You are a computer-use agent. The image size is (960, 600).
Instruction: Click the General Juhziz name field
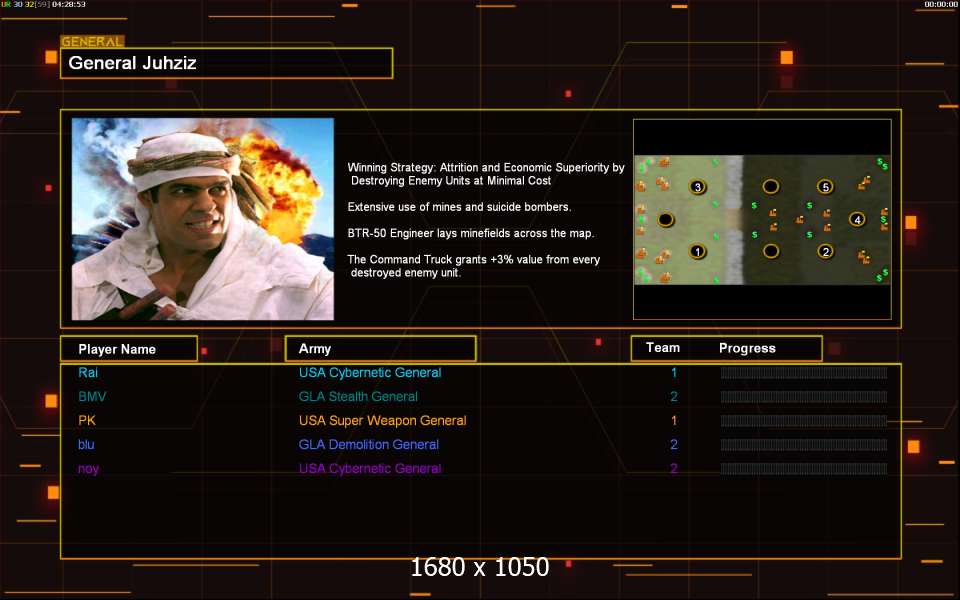pyautogui.click(x=227, y=63)
